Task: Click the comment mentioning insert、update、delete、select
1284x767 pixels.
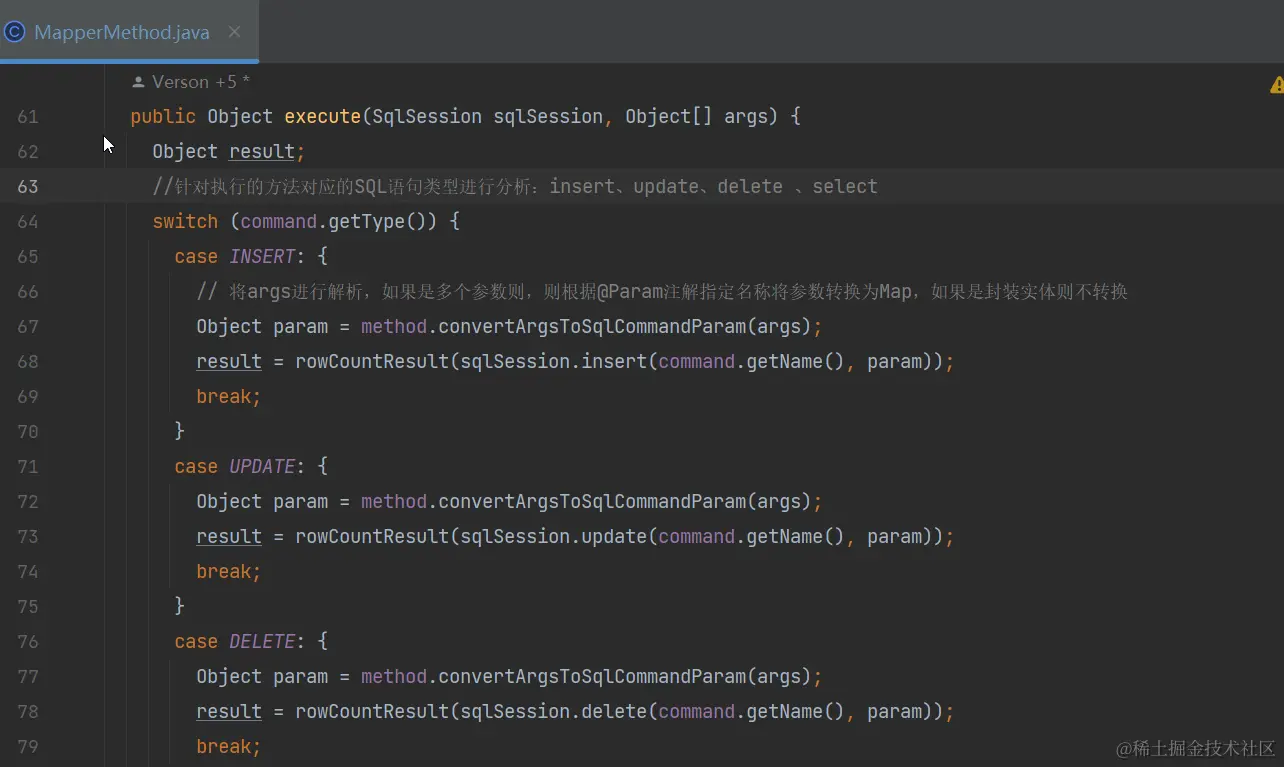Action: point(515,187)
